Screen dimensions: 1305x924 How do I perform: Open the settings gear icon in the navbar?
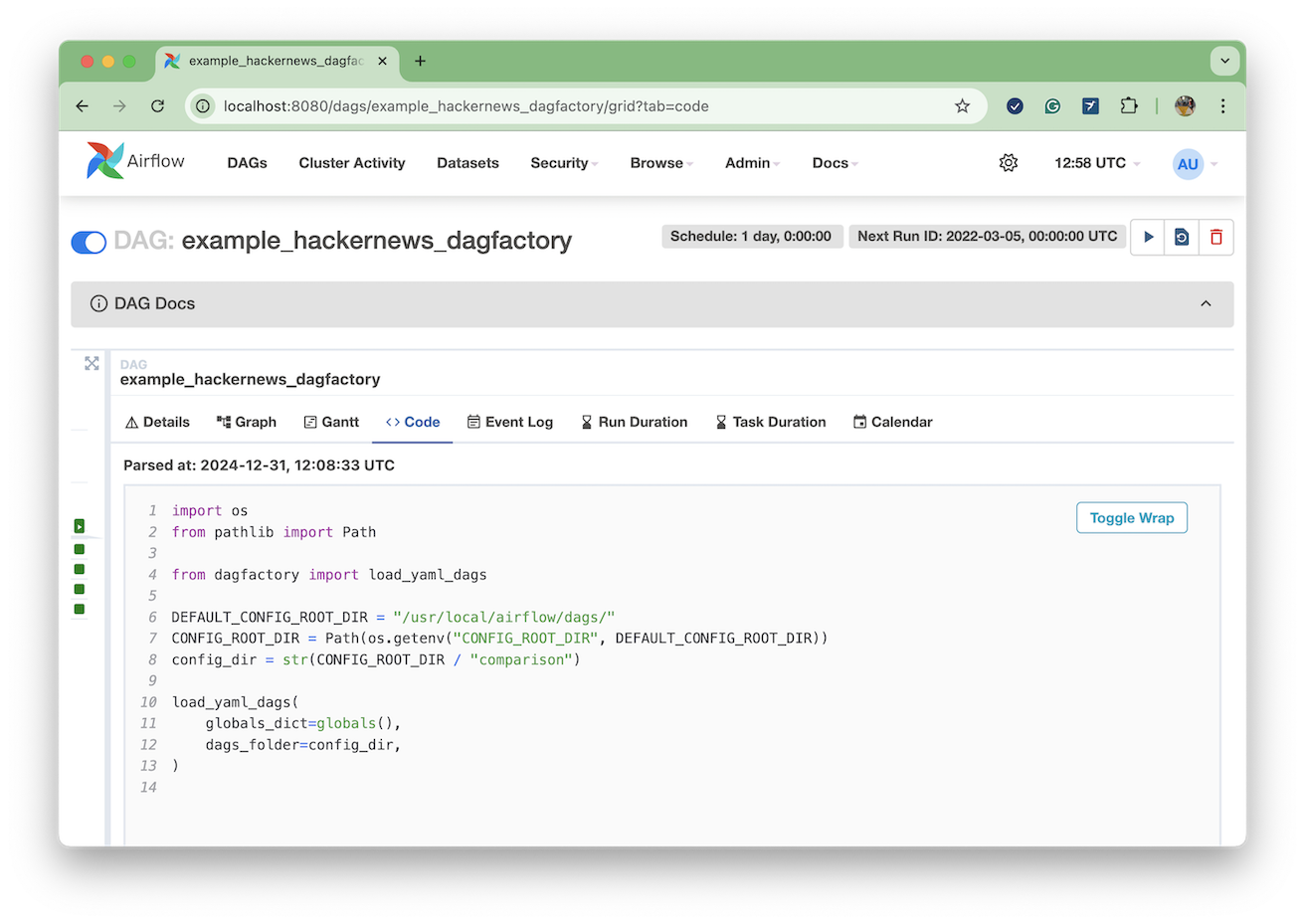coord(1008,163)
